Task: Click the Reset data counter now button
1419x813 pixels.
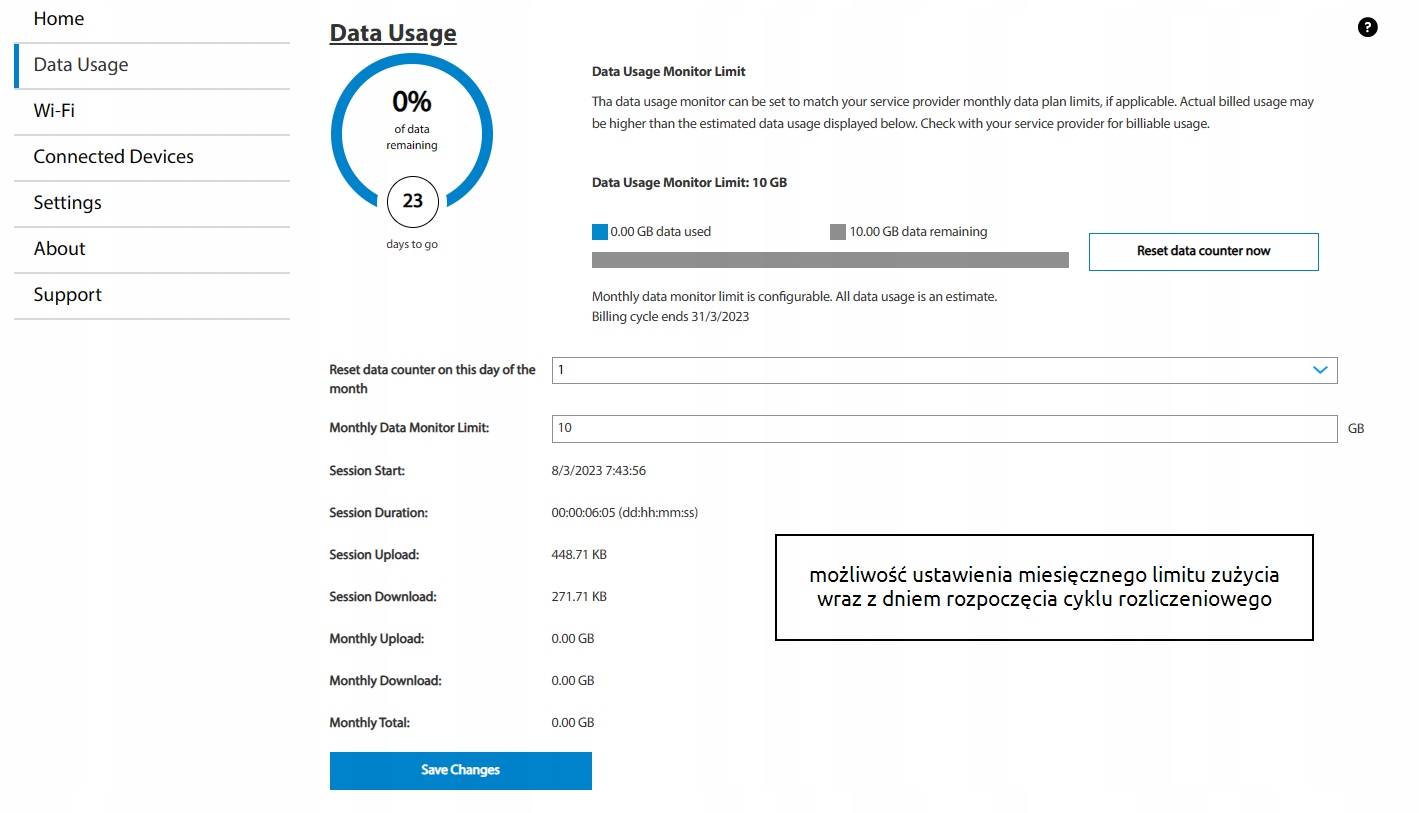Action: [x=1203, y=251]
